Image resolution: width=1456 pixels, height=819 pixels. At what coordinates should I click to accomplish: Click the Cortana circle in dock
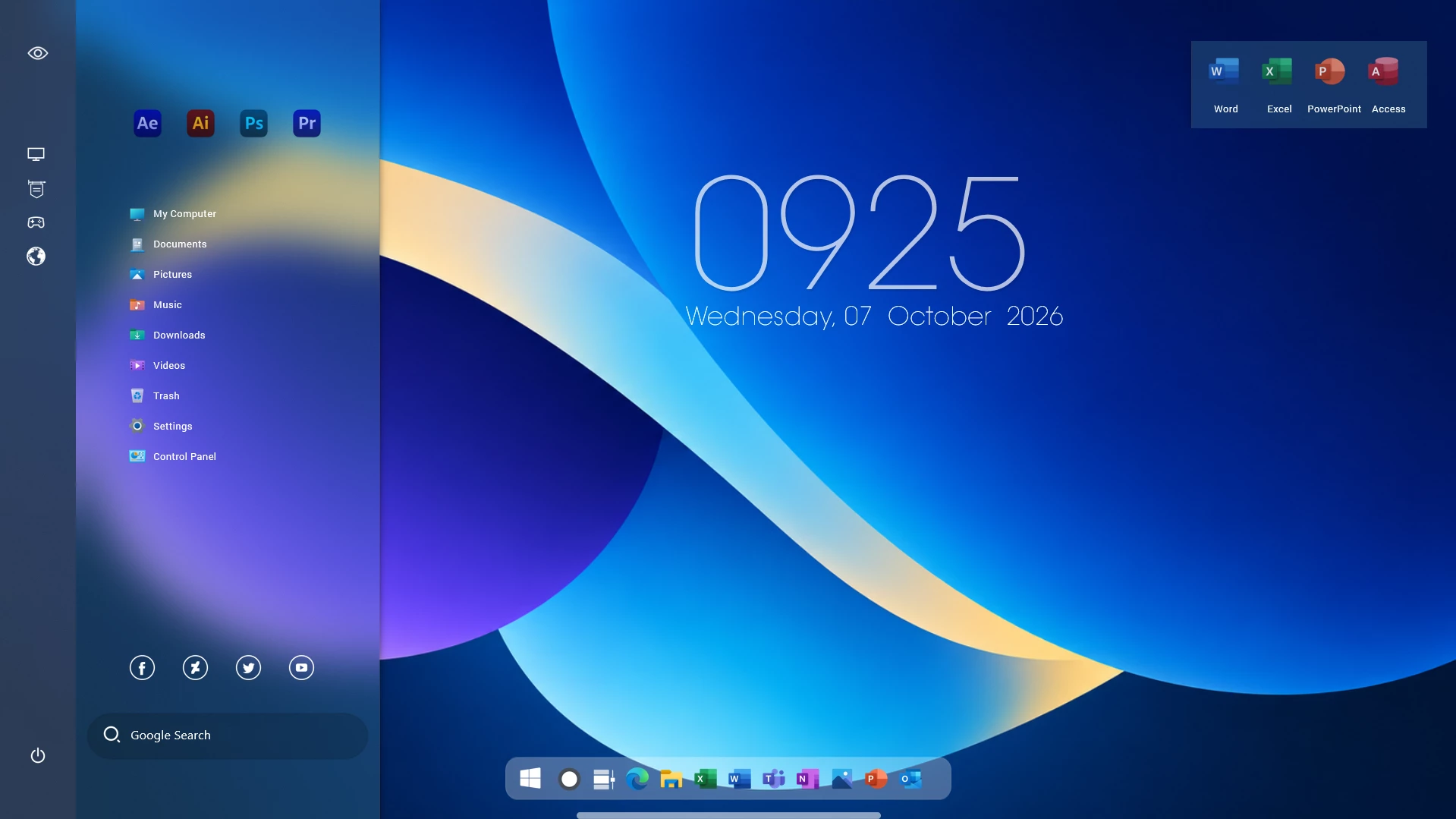coord(569,780)
